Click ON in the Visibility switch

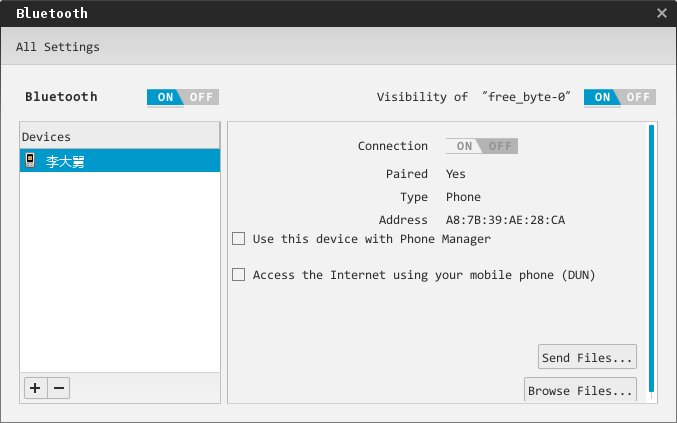click(x=602, y=97)
